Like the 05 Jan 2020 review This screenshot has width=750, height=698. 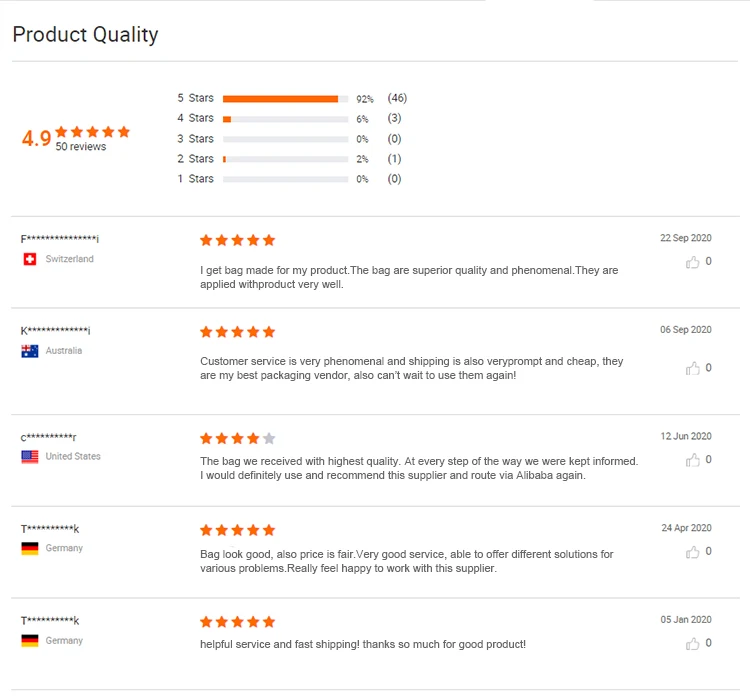click(x=692, y=644)
